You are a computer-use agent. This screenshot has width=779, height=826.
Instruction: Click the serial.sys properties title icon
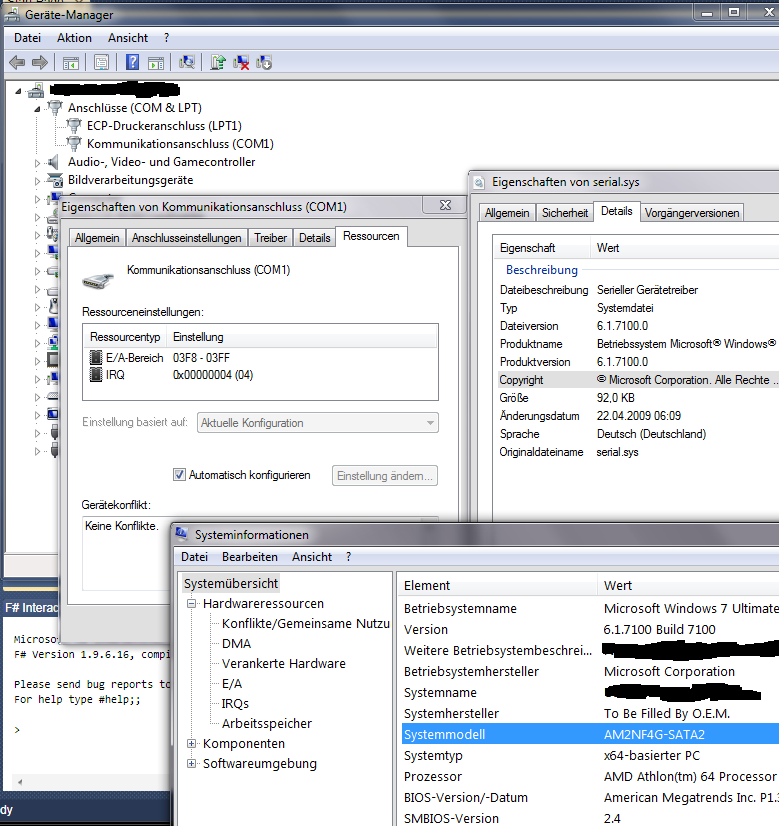pyautogui.click(x=479, y=182)
